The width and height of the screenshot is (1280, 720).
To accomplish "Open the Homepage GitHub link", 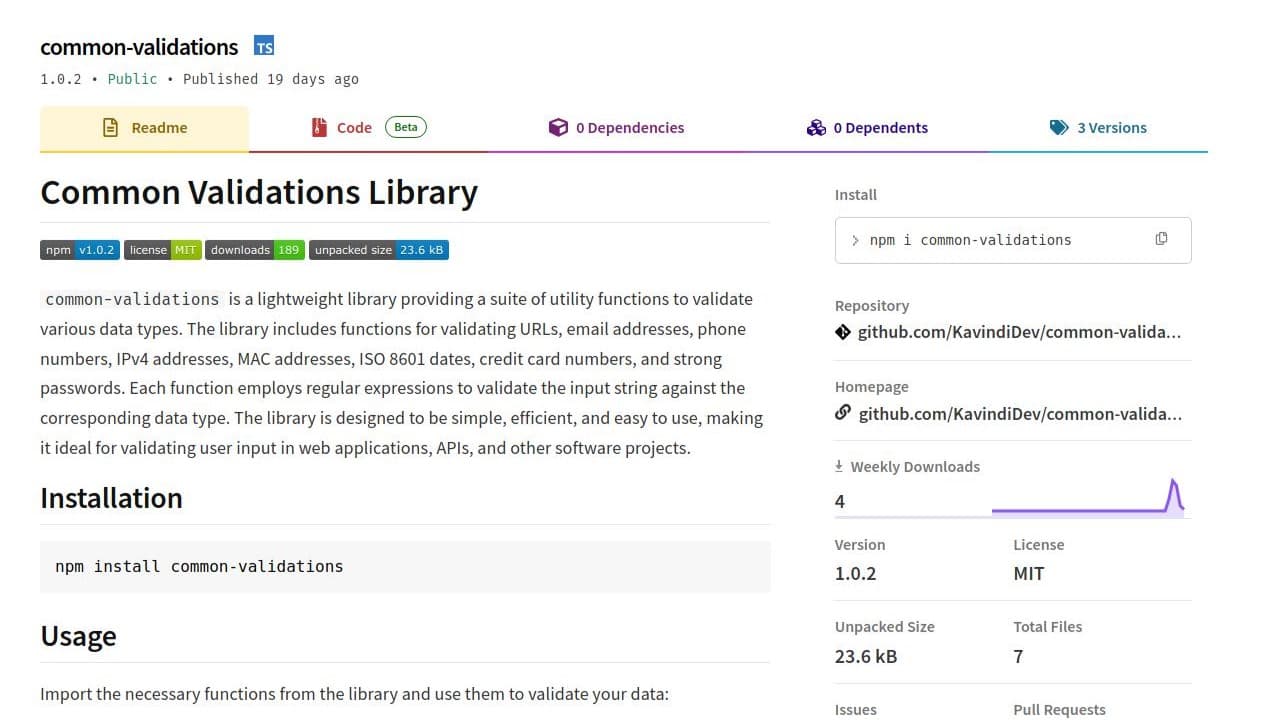I will [x=1019, y=413].
